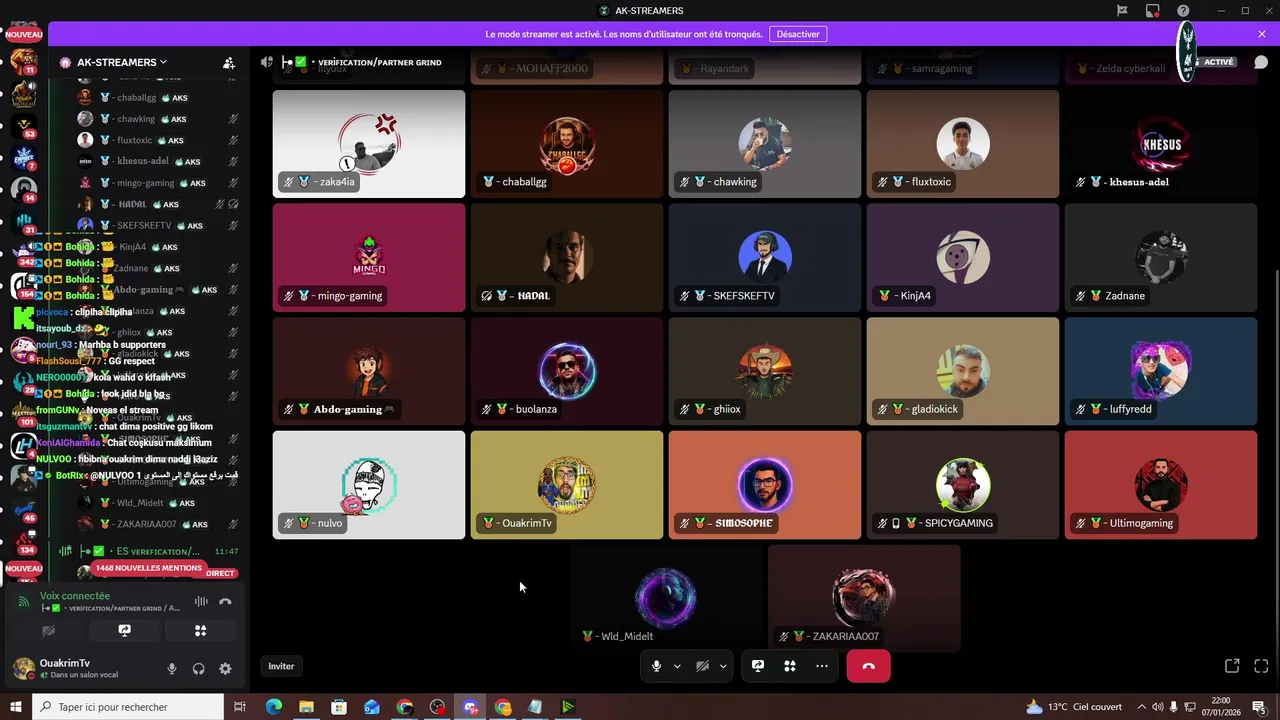Screen dimensions: 1280x720
Task: Toggle headphones deafen in user panel
Action: pos(198,669)
